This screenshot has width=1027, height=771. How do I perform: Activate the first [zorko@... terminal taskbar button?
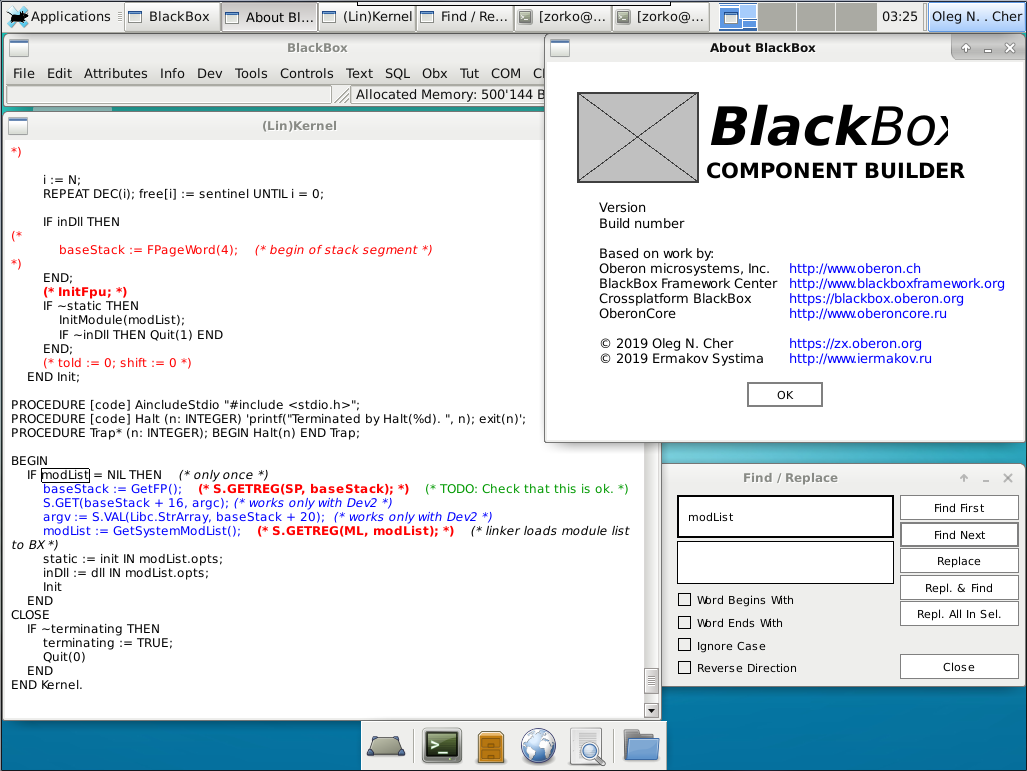(x=563, y=16)
